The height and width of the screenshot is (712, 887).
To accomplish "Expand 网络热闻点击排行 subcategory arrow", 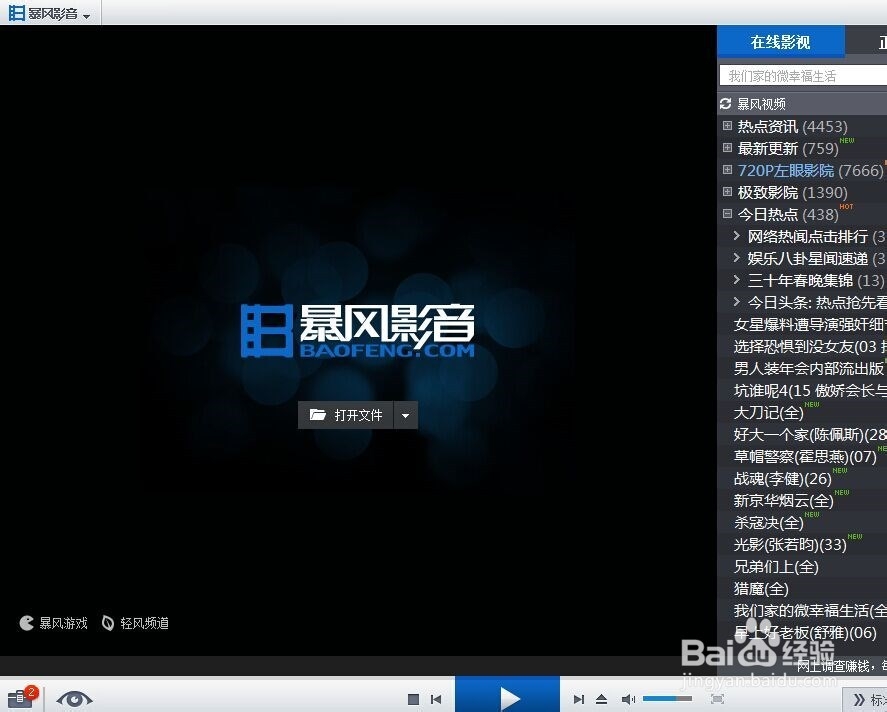I will pos(737,236).
